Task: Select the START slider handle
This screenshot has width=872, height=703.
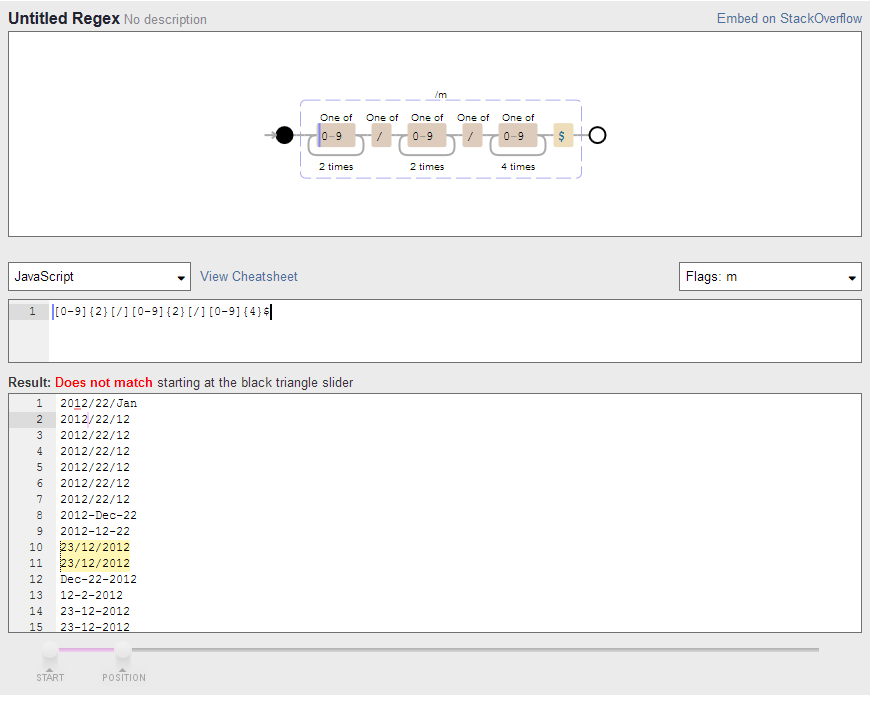Action: 50,650
